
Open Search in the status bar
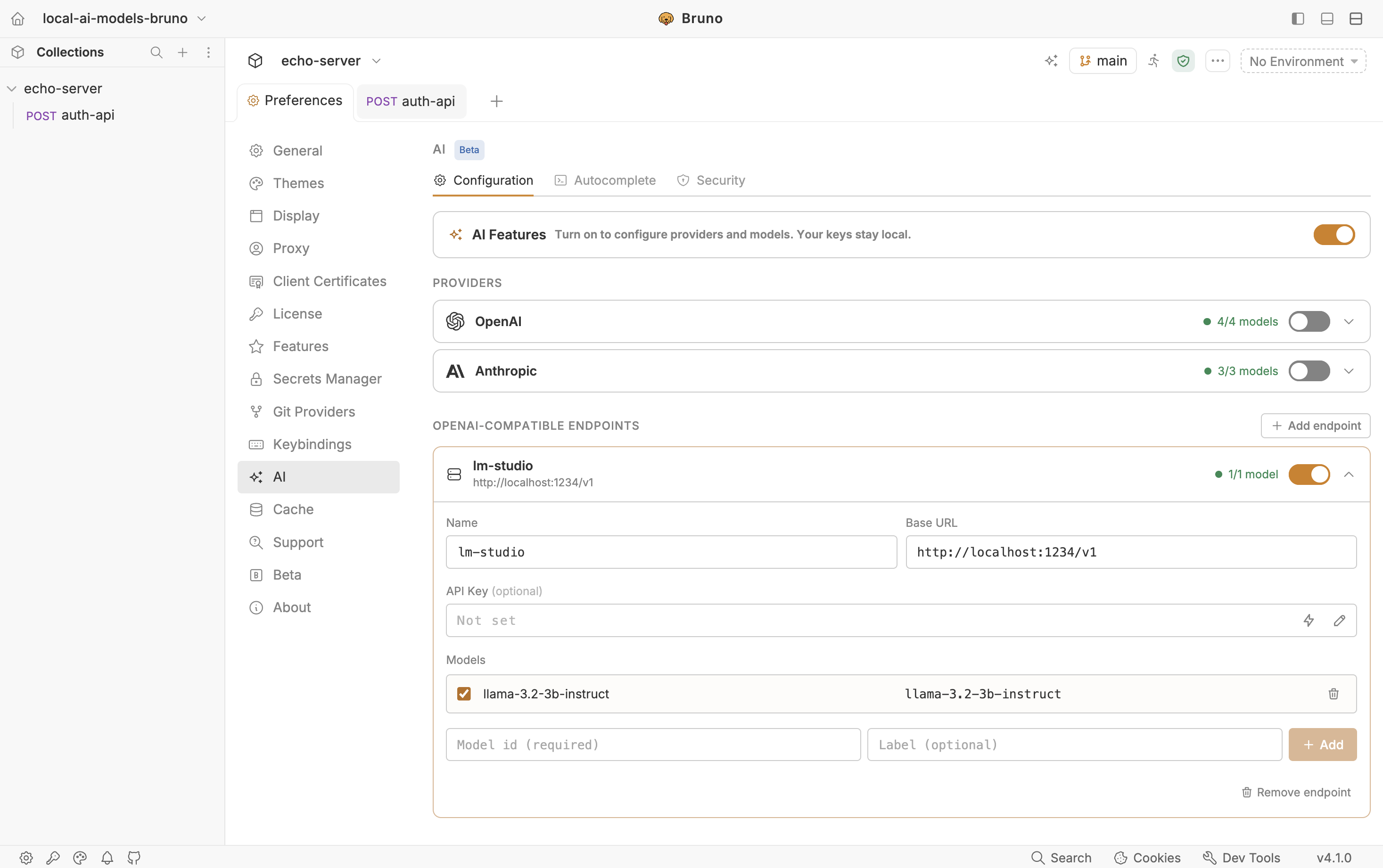pyautogui.click(x=1061, y=857)
